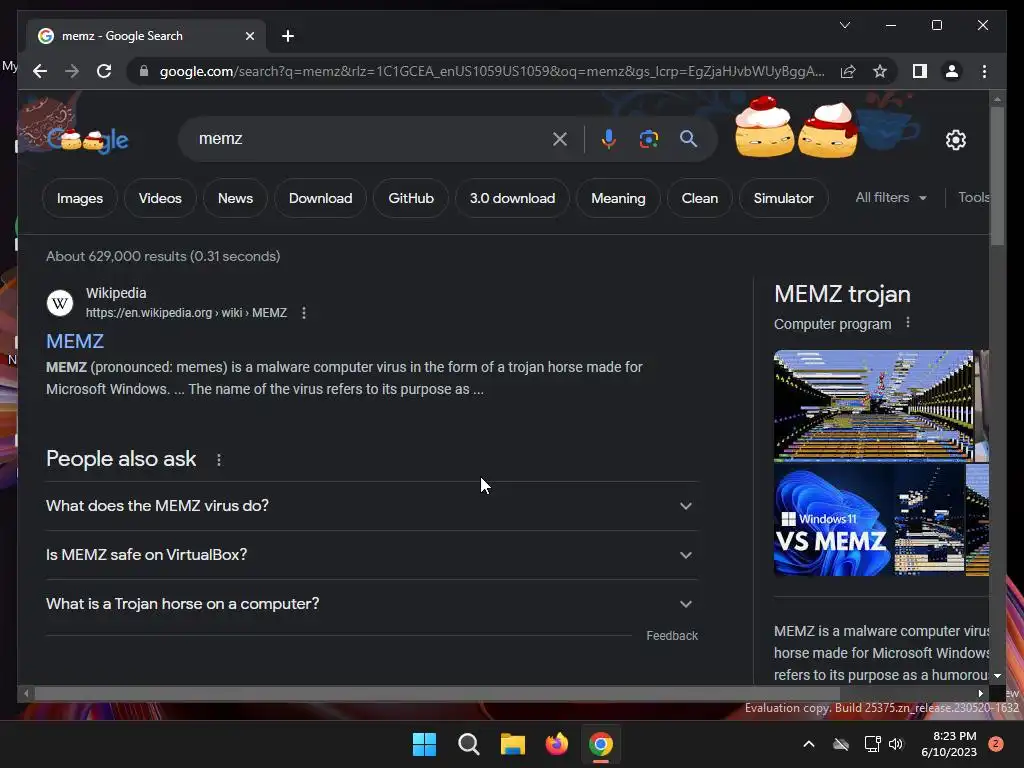Screen dimensions: 1024x768
Task: Filter results by Videos
Action: click(x=160, y=198)
